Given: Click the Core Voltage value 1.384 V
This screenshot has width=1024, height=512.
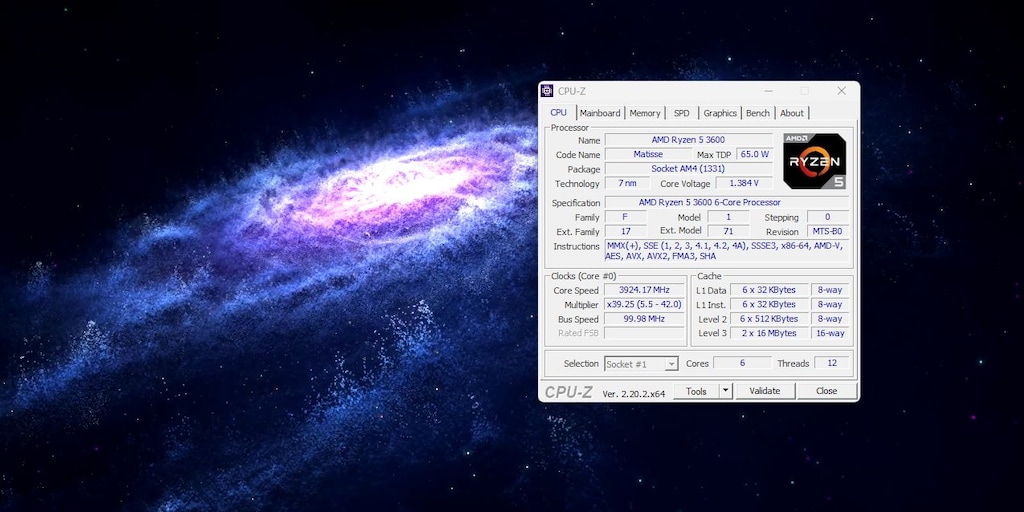Looking at the screenshot, I should tap(744, 183).
